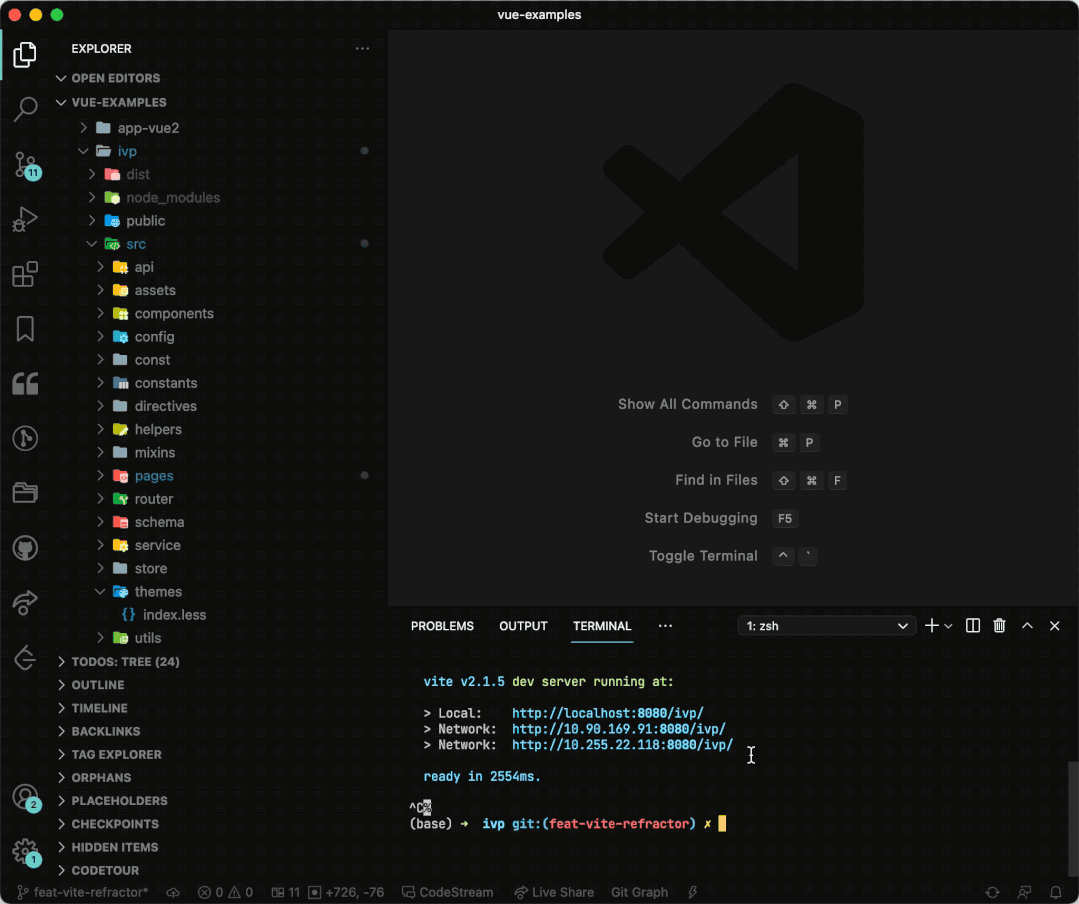Open the Search view icon
1079x904 pixels.
[x=25, y=109]
